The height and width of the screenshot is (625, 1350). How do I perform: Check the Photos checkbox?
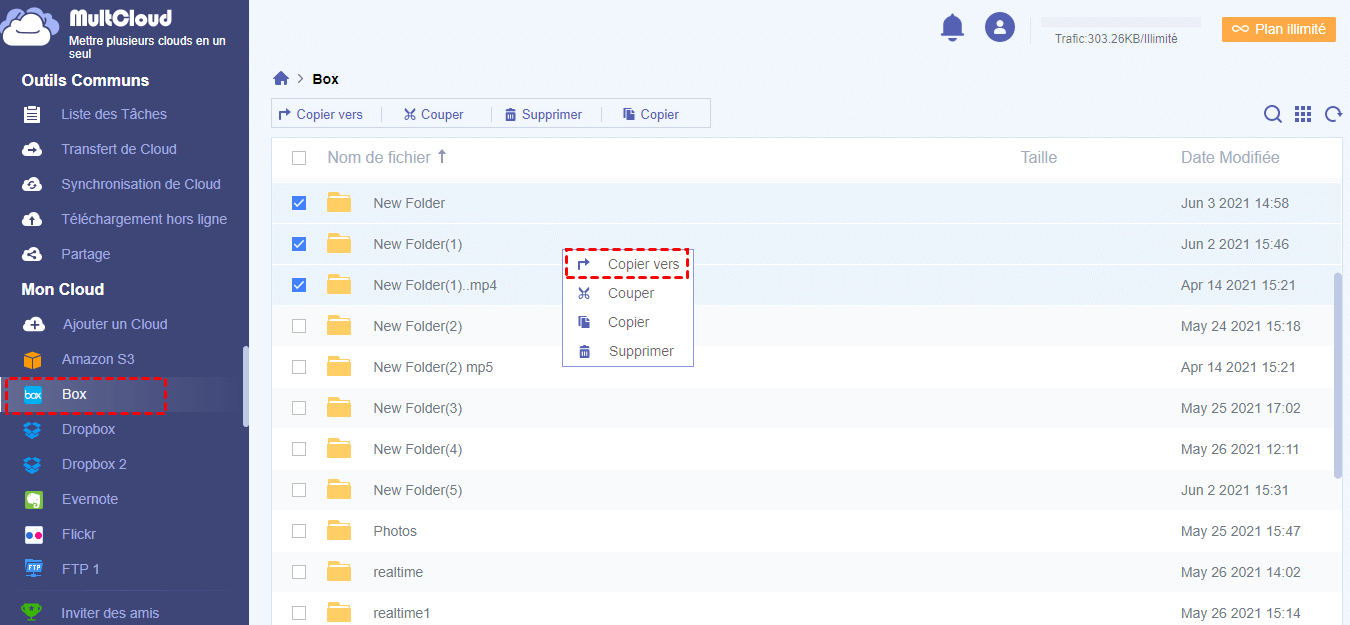299,531
